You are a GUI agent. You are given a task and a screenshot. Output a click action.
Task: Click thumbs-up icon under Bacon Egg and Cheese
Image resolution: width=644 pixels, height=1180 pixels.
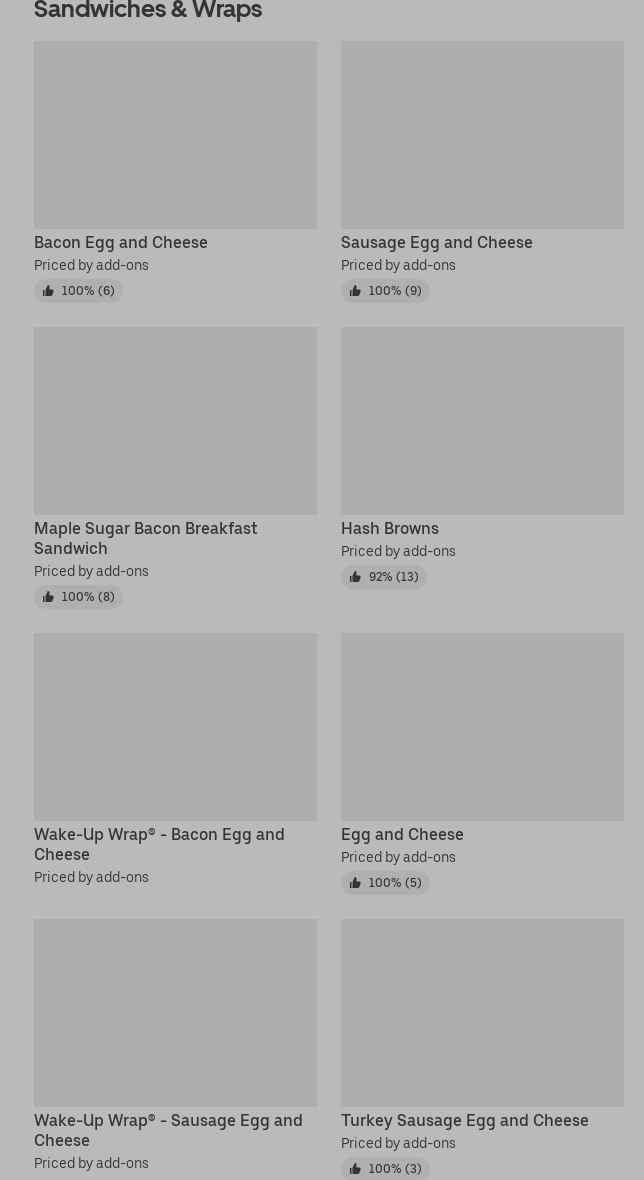pyautogui.click(x=48, y=290)
